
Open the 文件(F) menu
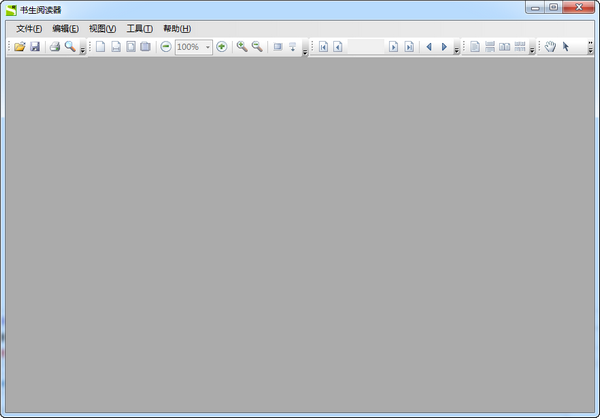29,28
